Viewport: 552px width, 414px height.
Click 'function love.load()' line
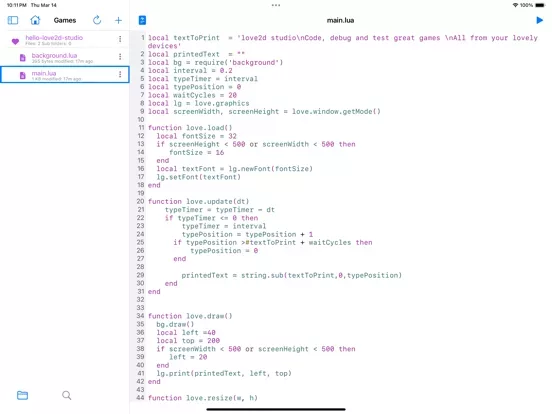190,128
